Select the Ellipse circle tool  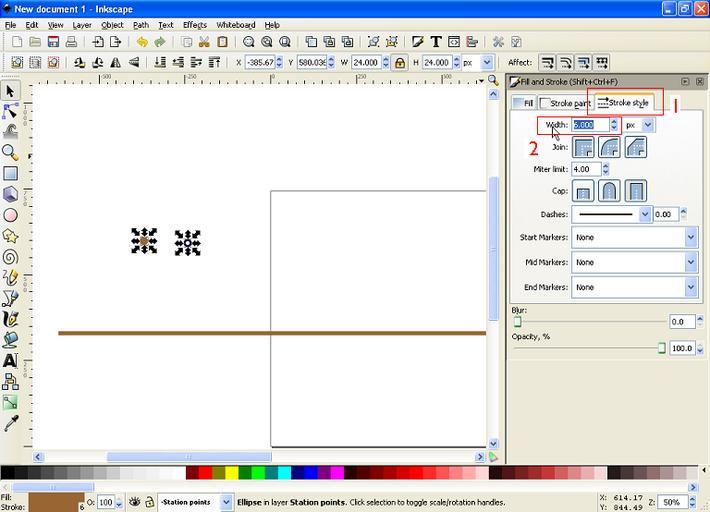(x=10, y=215)
